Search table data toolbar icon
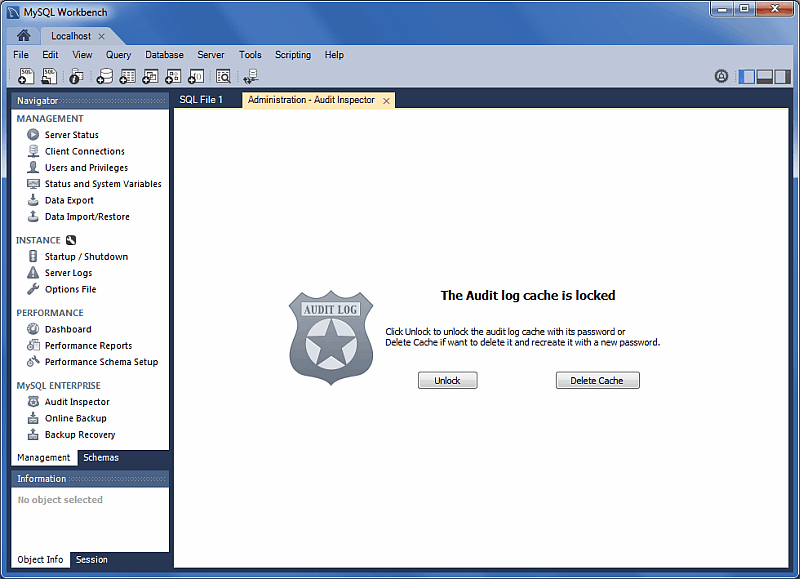 tap(223, 76)
